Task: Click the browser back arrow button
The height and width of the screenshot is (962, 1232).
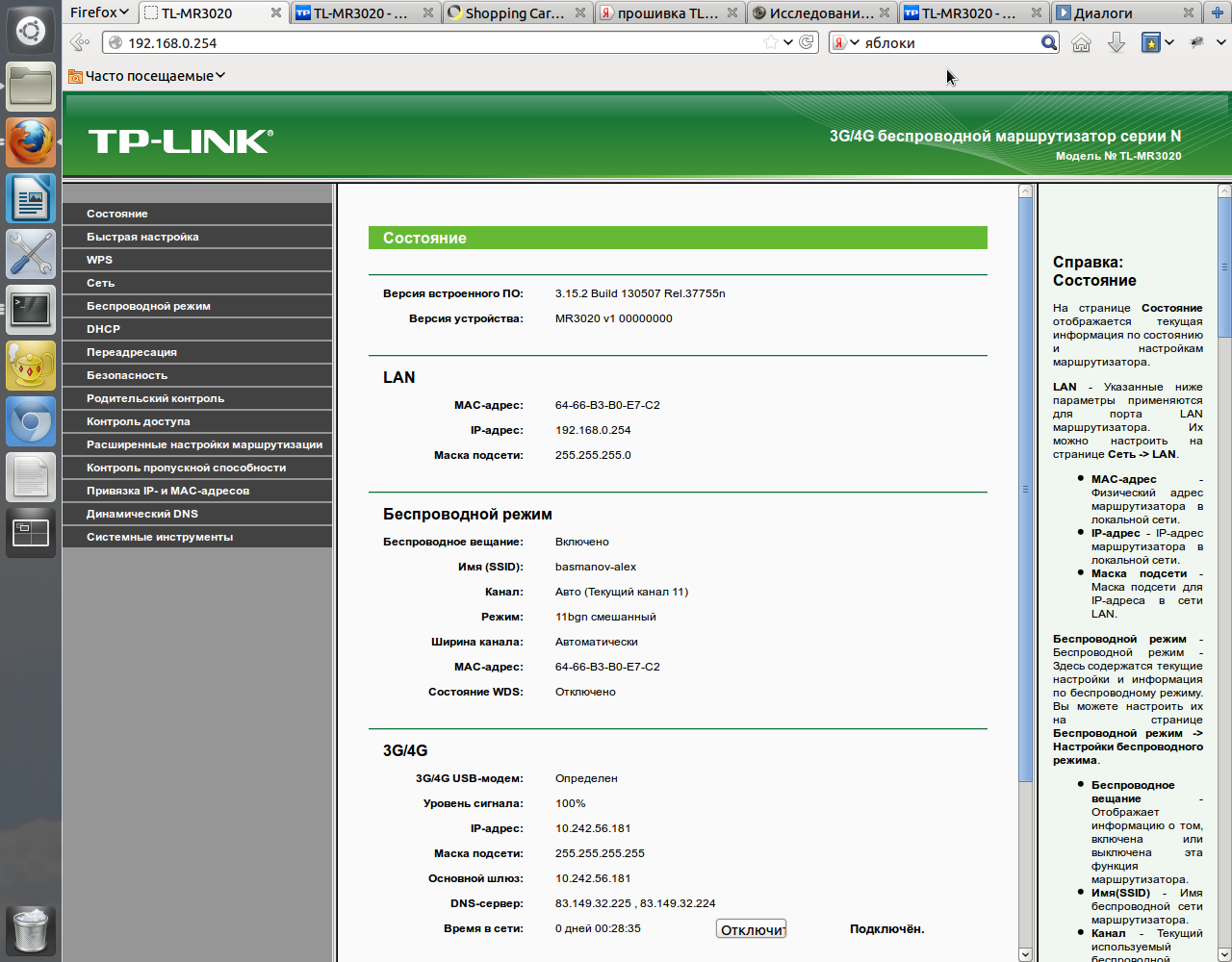Action: [x=80, y=42]
